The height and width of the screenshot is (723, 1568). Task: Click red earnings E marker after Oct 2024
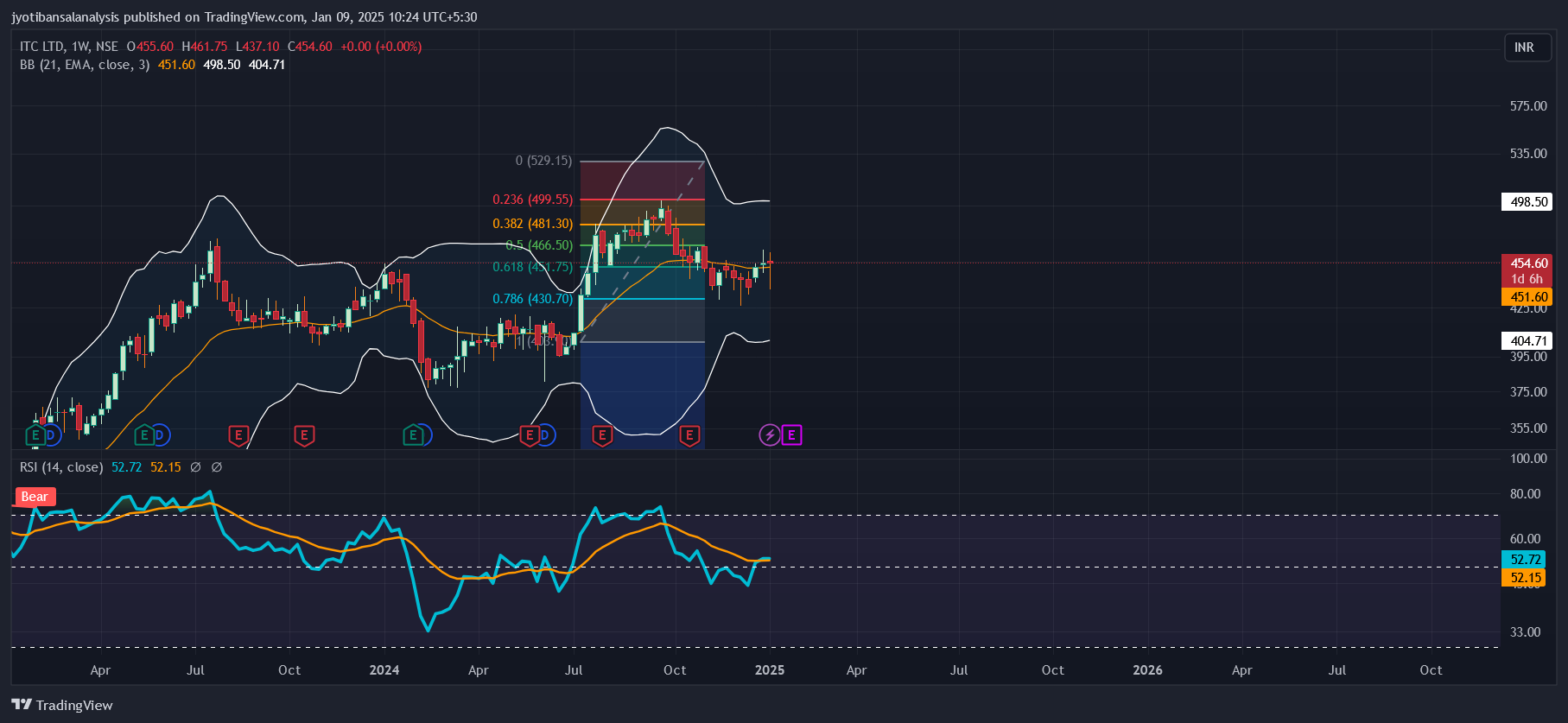pyautogui.click(x=689, y=435)
